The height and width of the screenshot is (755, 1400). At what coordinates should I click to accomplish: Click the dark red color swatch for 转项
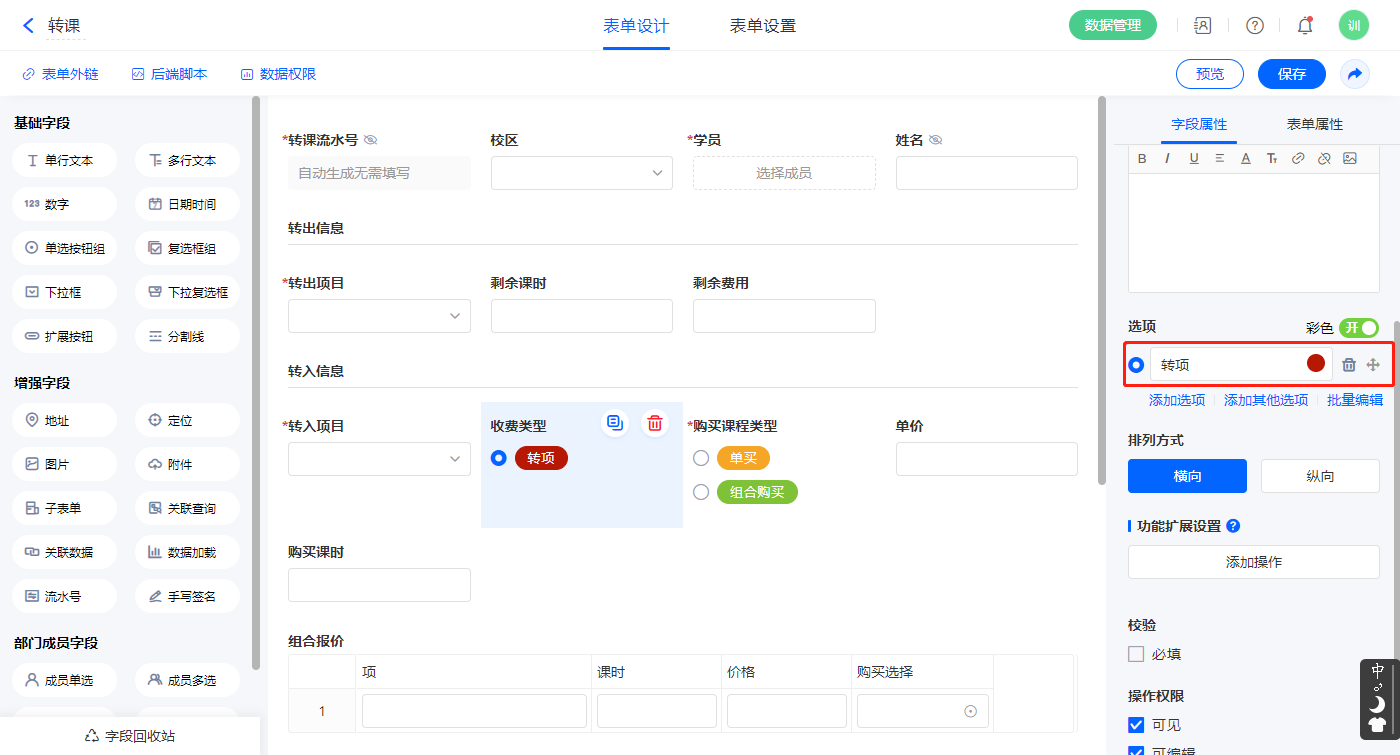(1315, 364)
